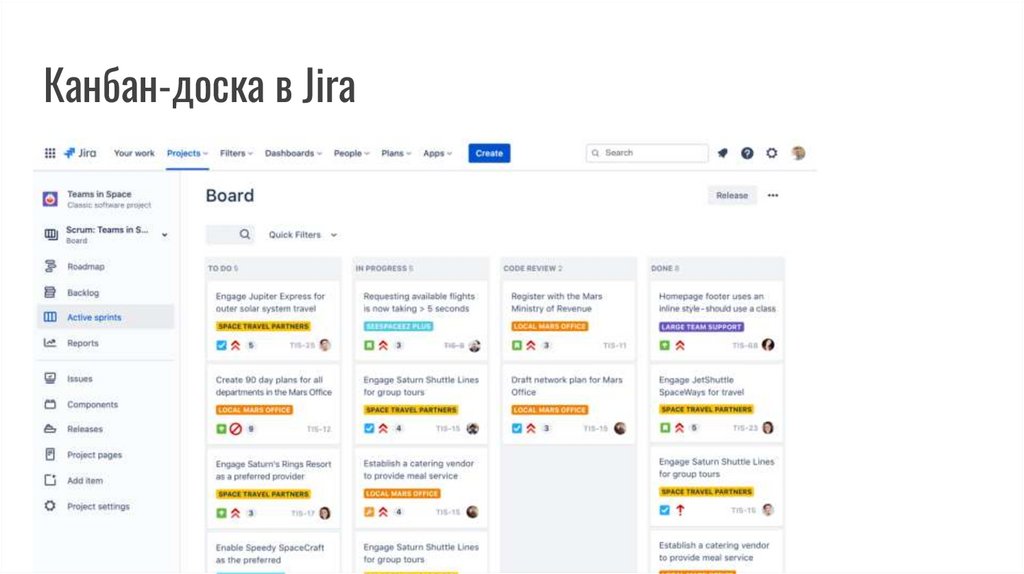The image size is (1024, 574).
Task: Click the Teams in Space project icon
Action: (50, 199)
